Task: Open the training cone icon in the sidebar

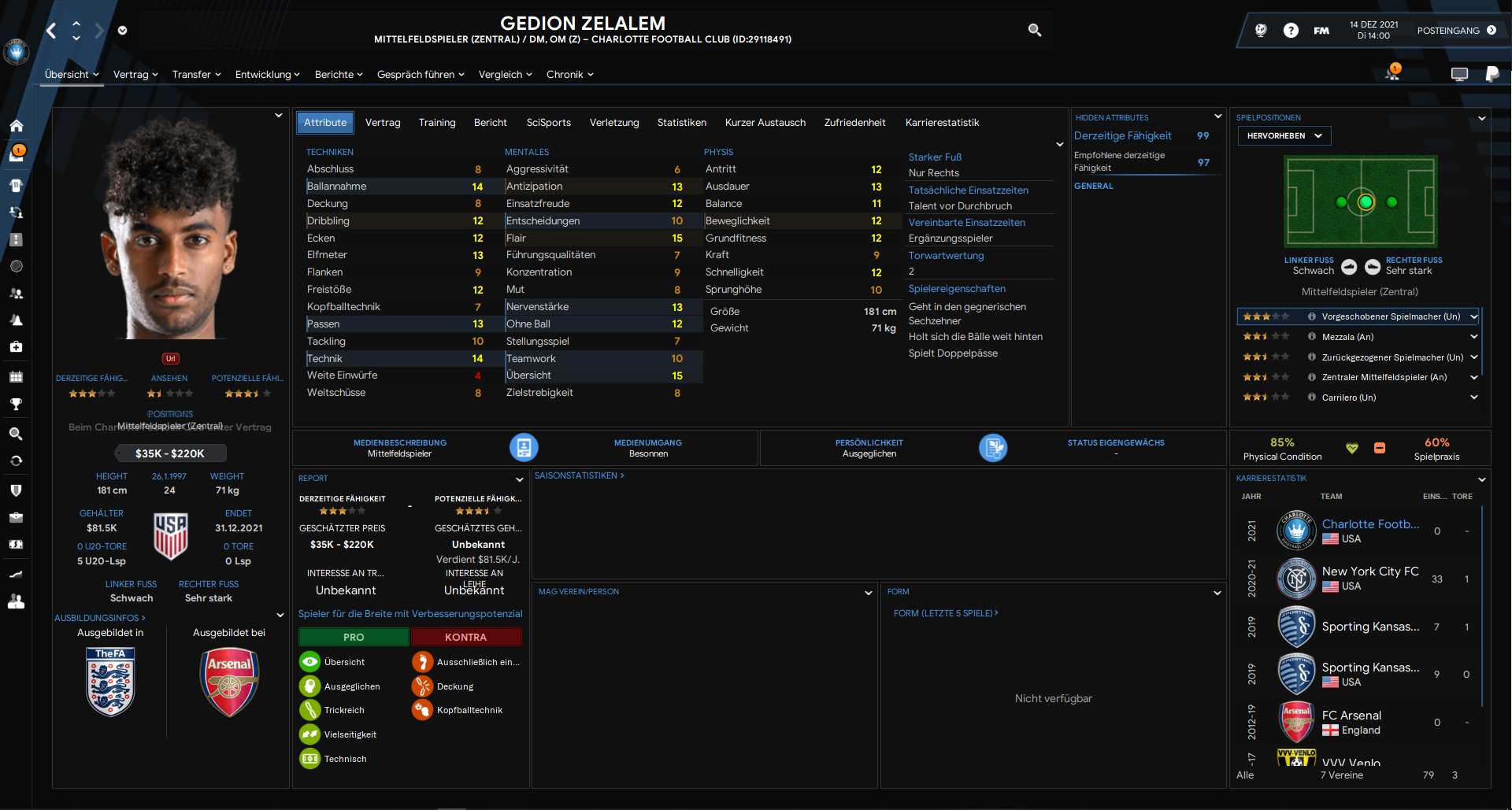Action: (x=16, y=320)
